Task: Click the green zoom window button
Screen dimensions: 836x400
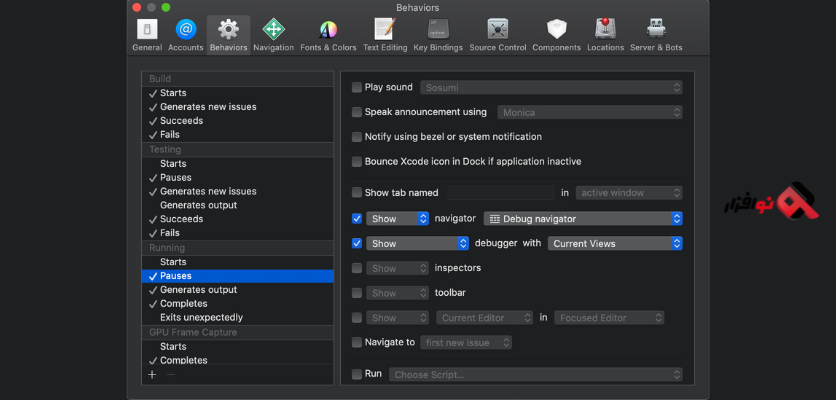Action: (x=166, y=7)
